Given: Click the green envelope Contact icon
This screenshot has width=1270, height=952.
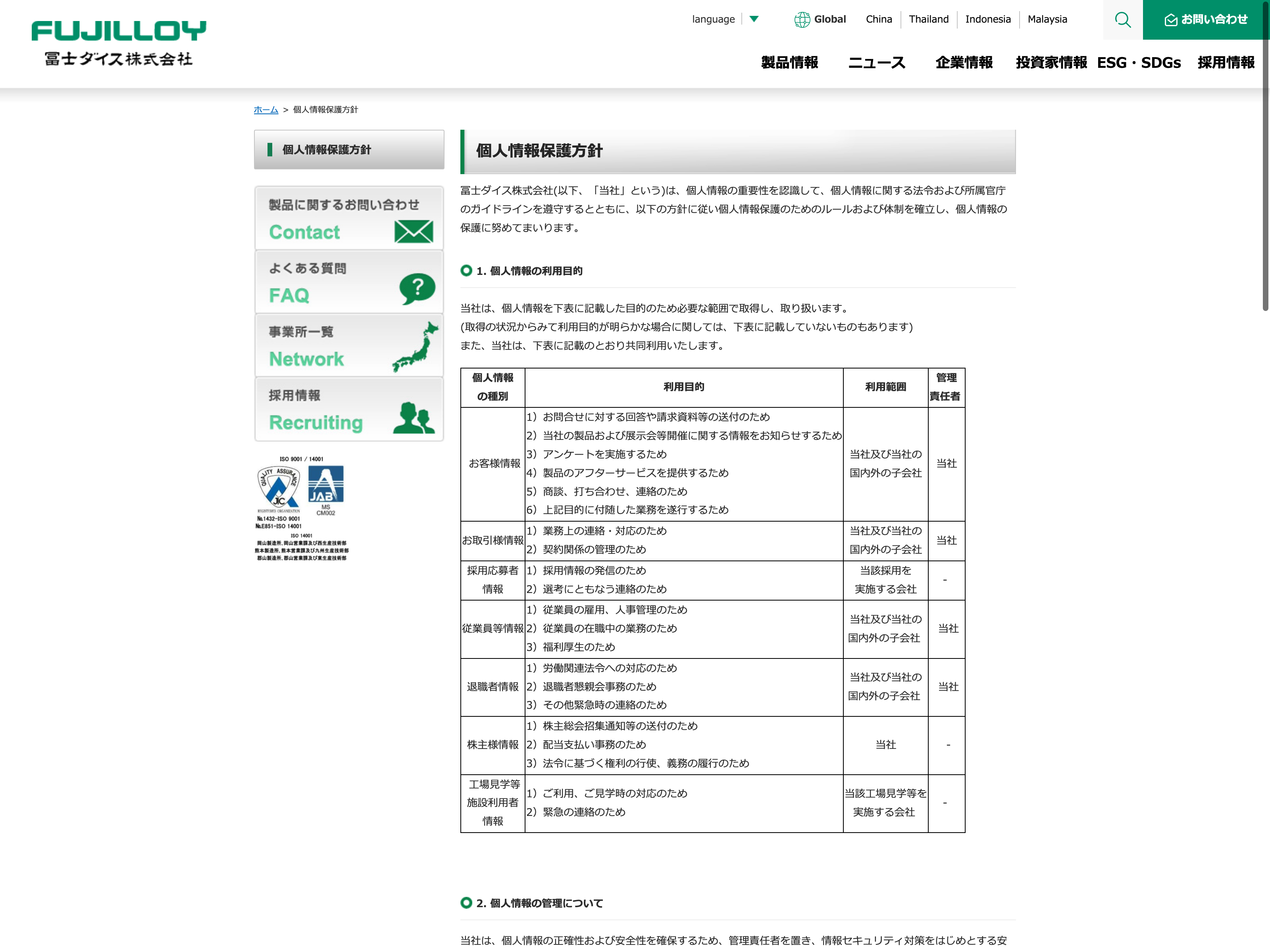Looking at the screenshot, I should tap(414, 231).
